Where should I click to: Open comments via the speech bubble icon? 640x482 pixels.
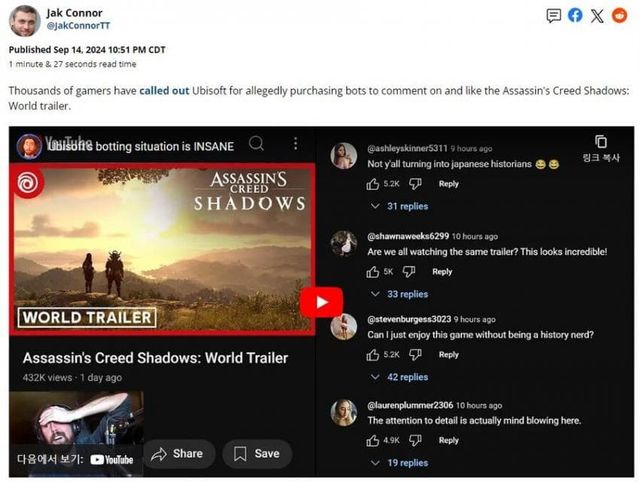pyautogui.click(x=553, y=15)
